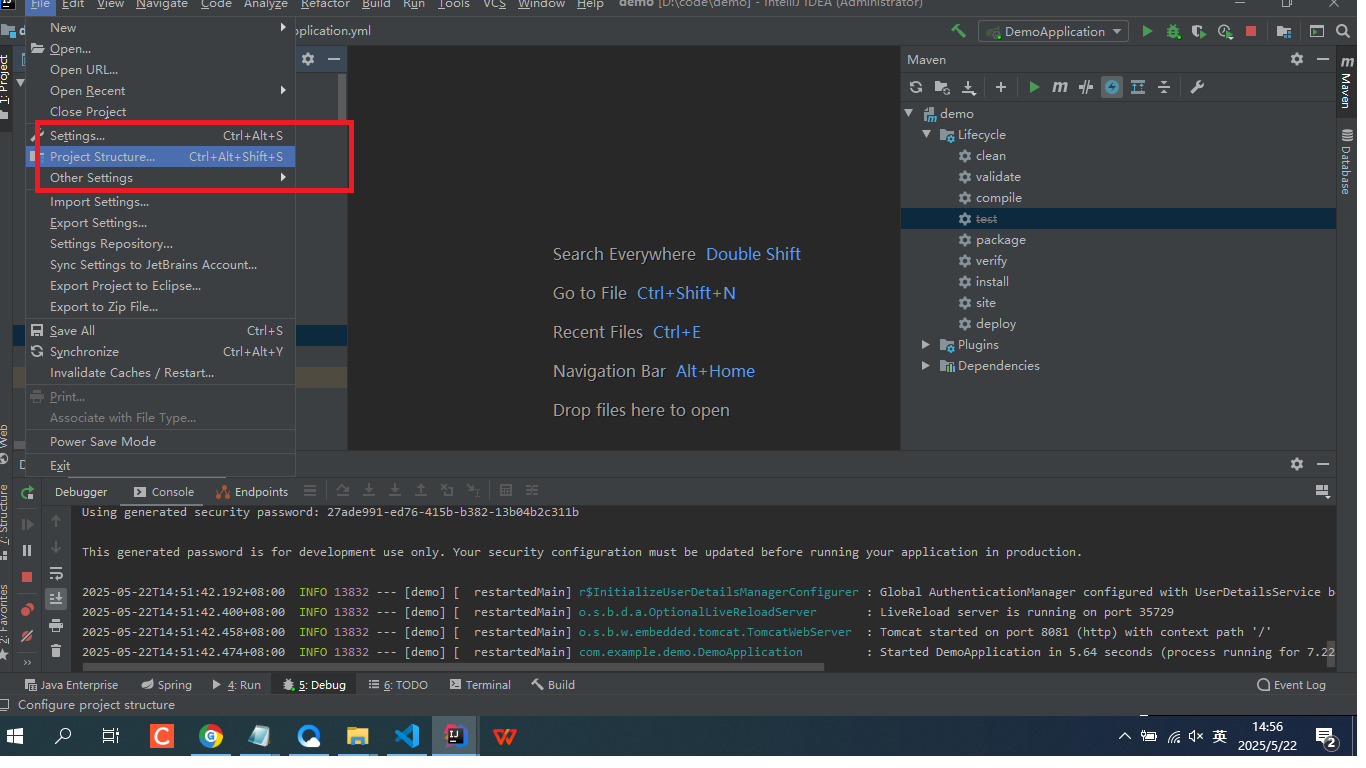
Task: Clear all console output trash icon
Action: [x=56, y=651]
